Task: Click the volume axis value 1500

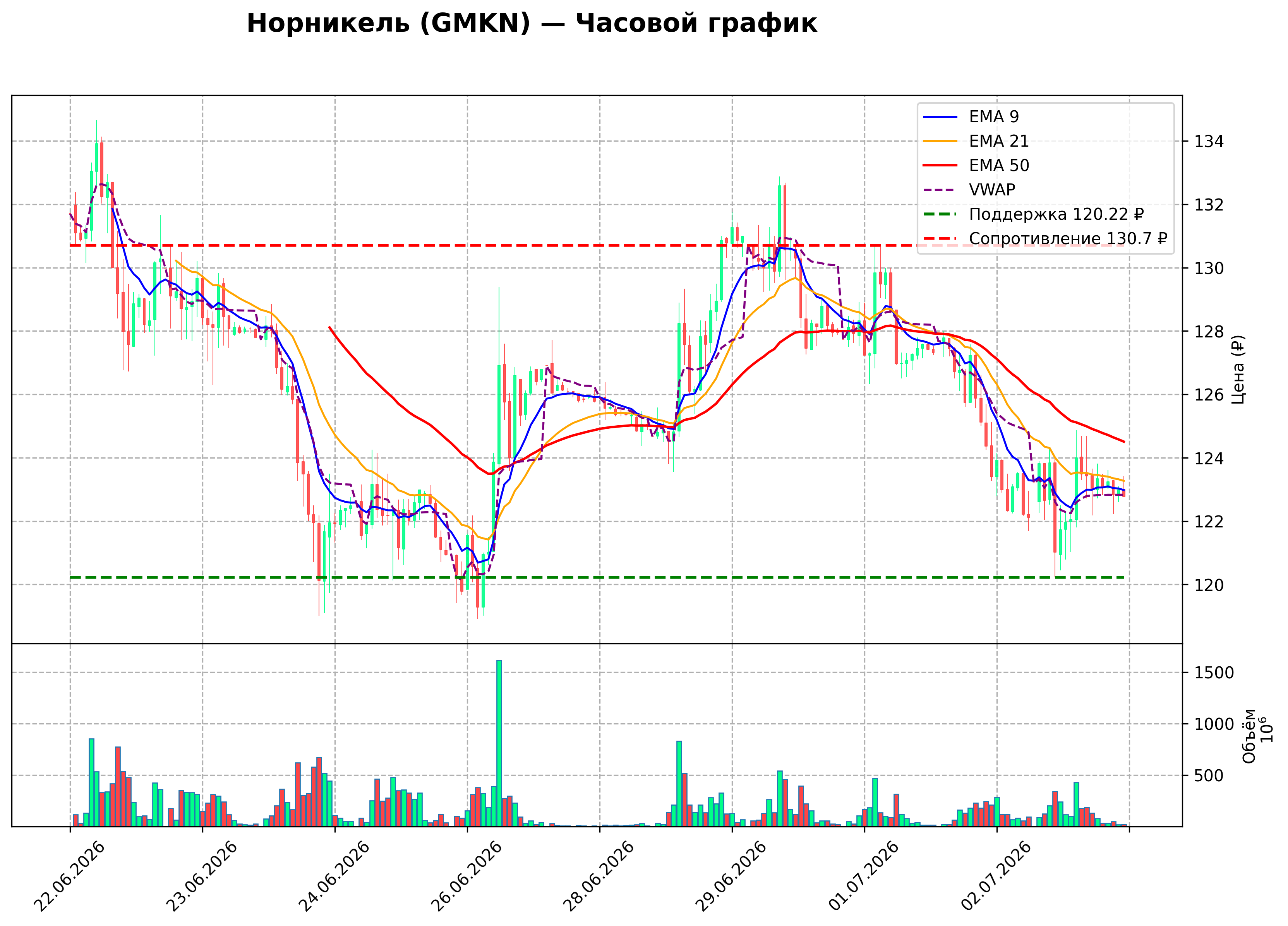Action: coord(1214,673)
